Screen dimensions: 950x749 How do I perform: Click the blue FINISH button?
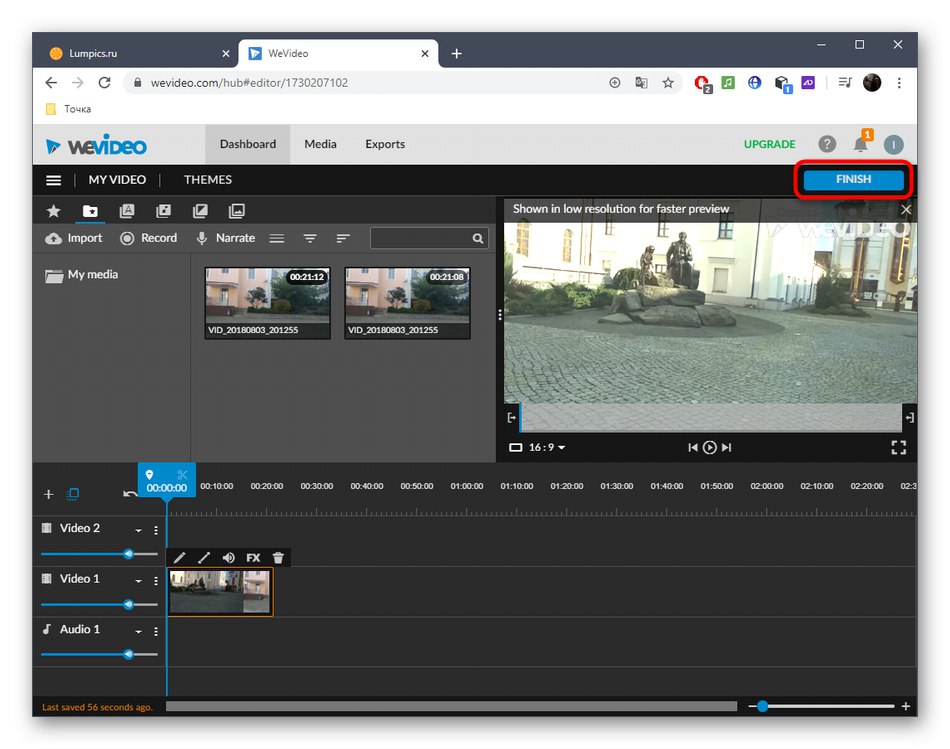[853, 180]
